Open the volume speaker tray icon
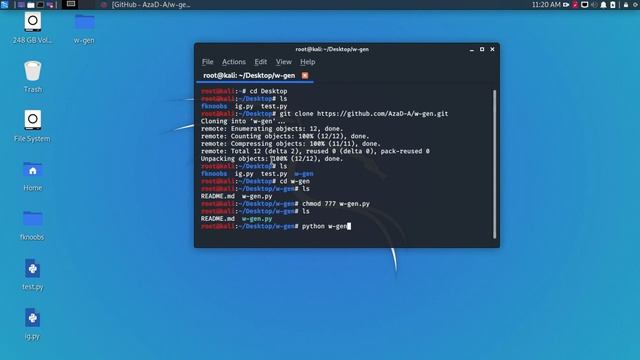The height and width of the screenshot is (360, 640). tap(594, 5)
